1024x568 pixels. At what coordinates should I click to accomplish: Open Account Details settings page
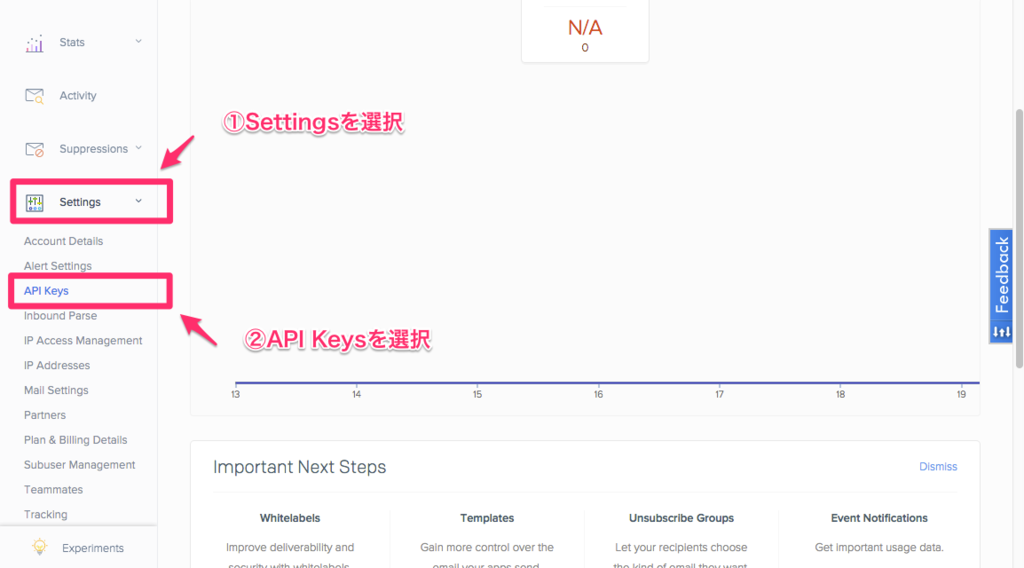tap(63, 242)
